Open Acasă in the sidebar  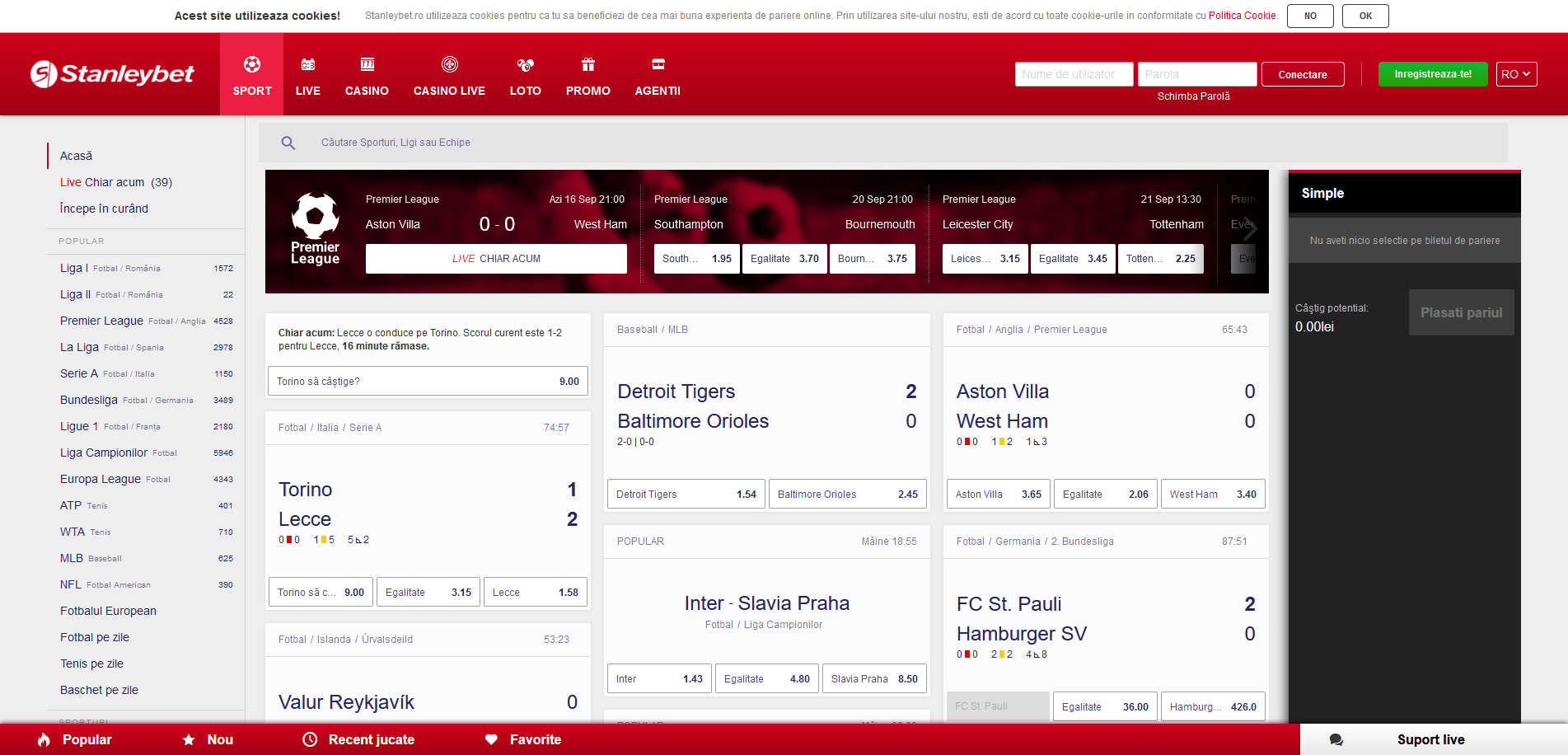[x=76, y=156]
